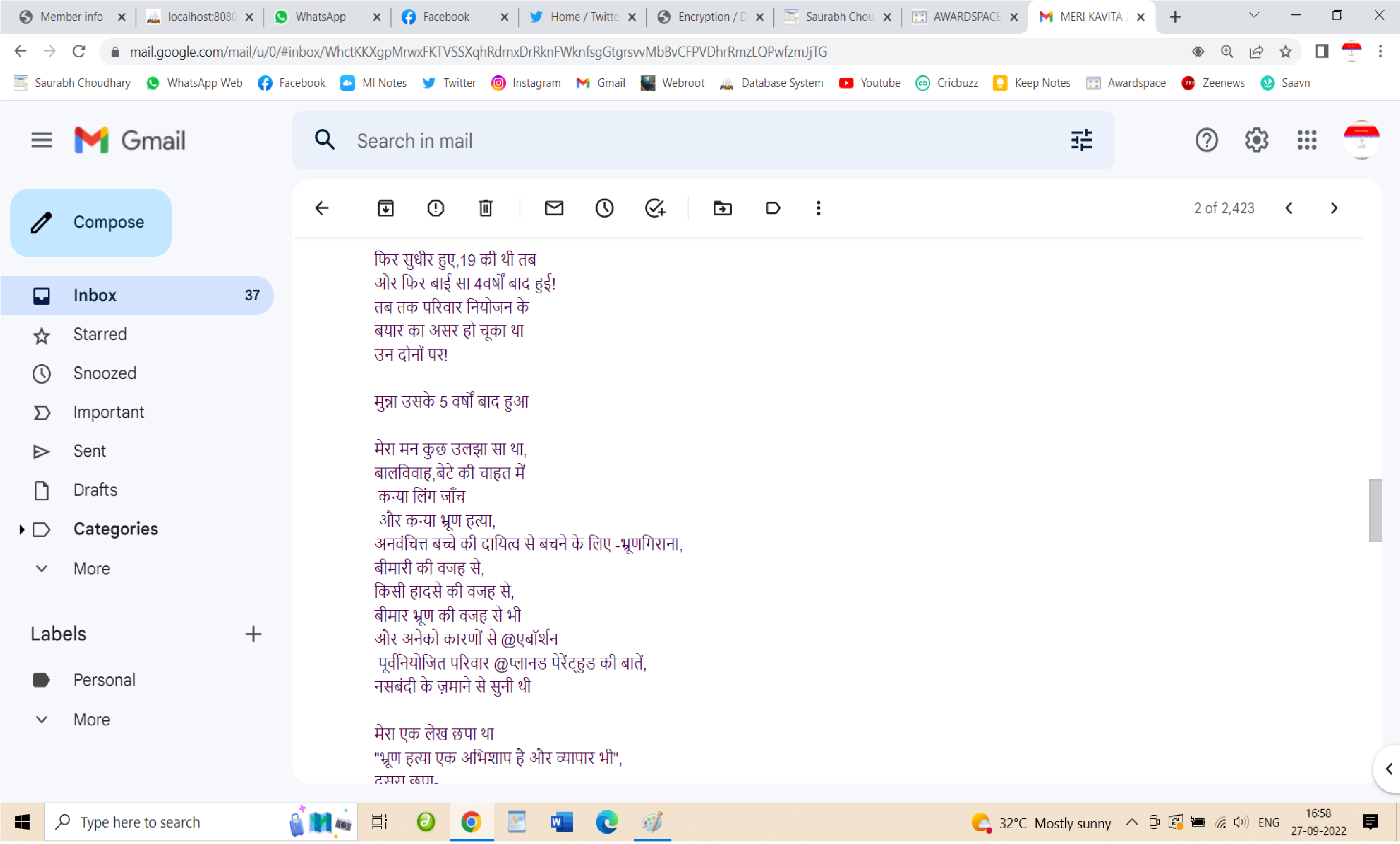Screen dimensions: 1400x844
Task: Click the Compose button
Action: point(91,223)
